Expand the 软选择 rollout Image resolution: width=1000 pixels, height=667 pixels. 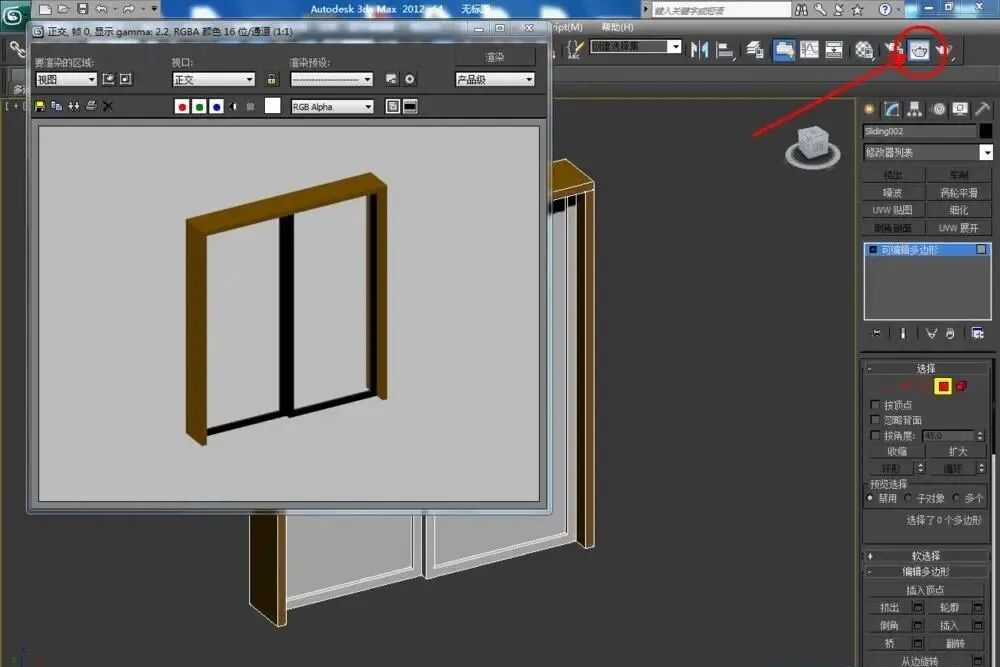[927, 556]
